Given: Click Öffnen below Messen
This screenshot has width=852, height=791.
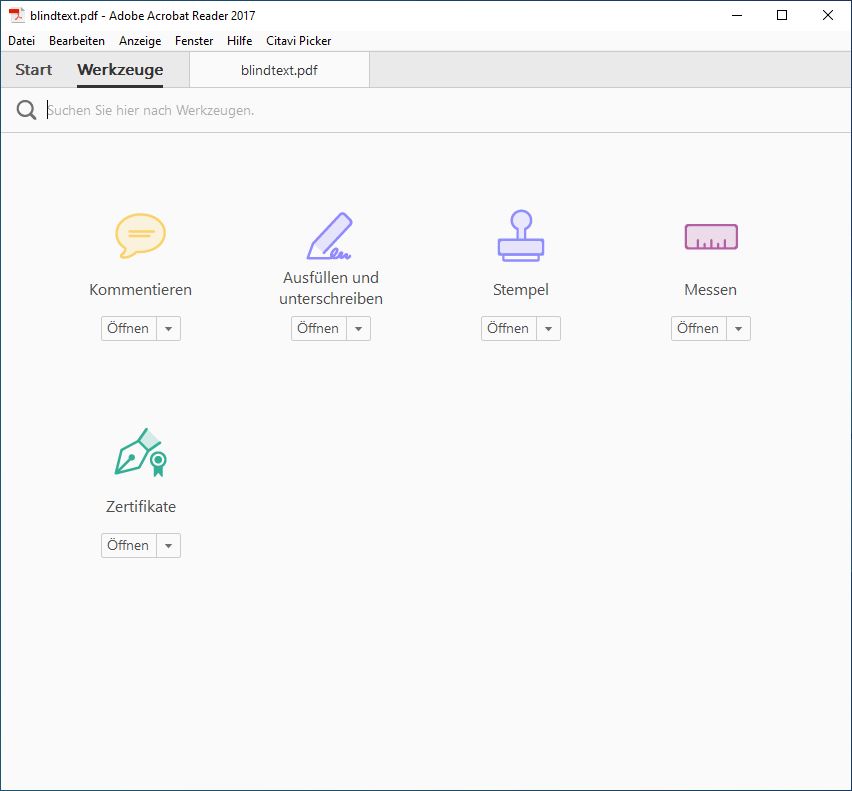Looking at the screenshot, I should point(699,329).
